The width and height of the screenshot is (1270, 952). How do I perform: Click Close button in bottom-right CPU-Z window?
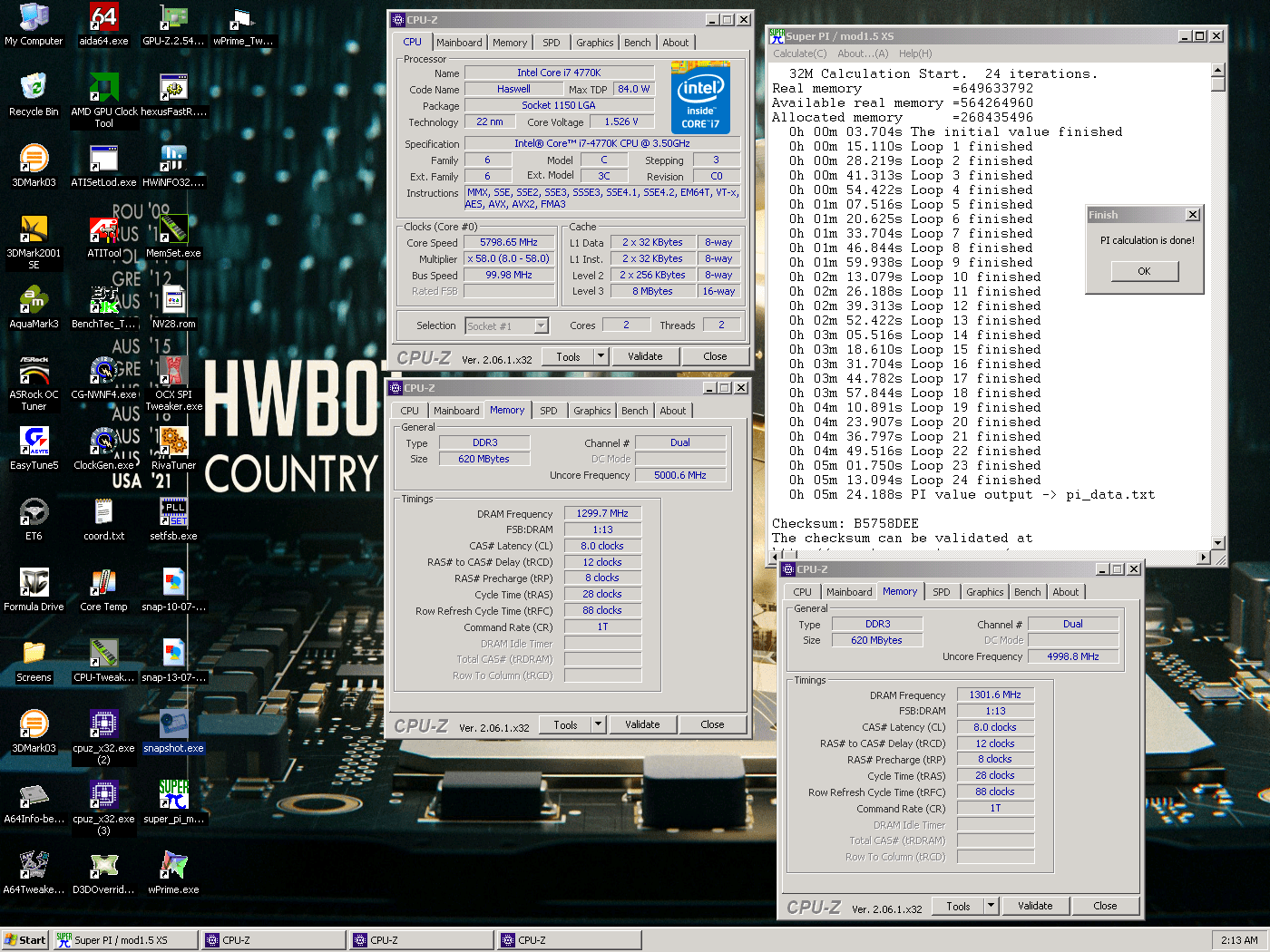click(1105, 906)
